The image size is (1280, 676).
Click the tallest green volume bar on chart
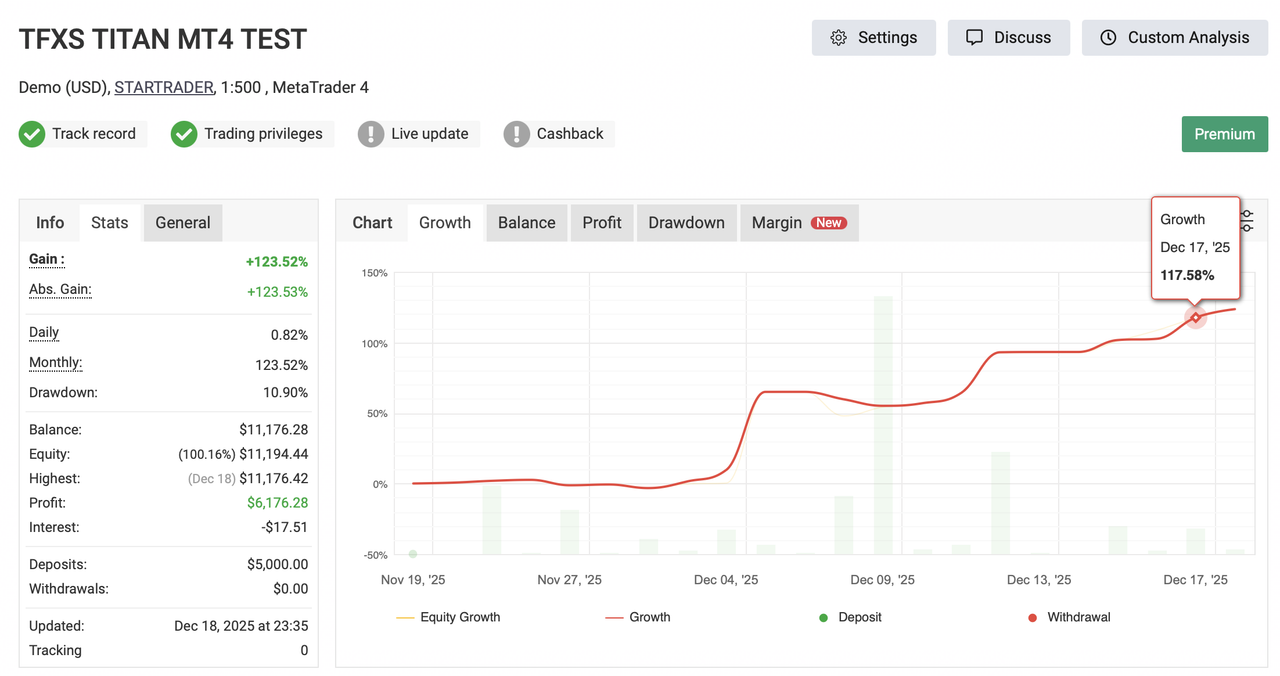click(883, 425)
